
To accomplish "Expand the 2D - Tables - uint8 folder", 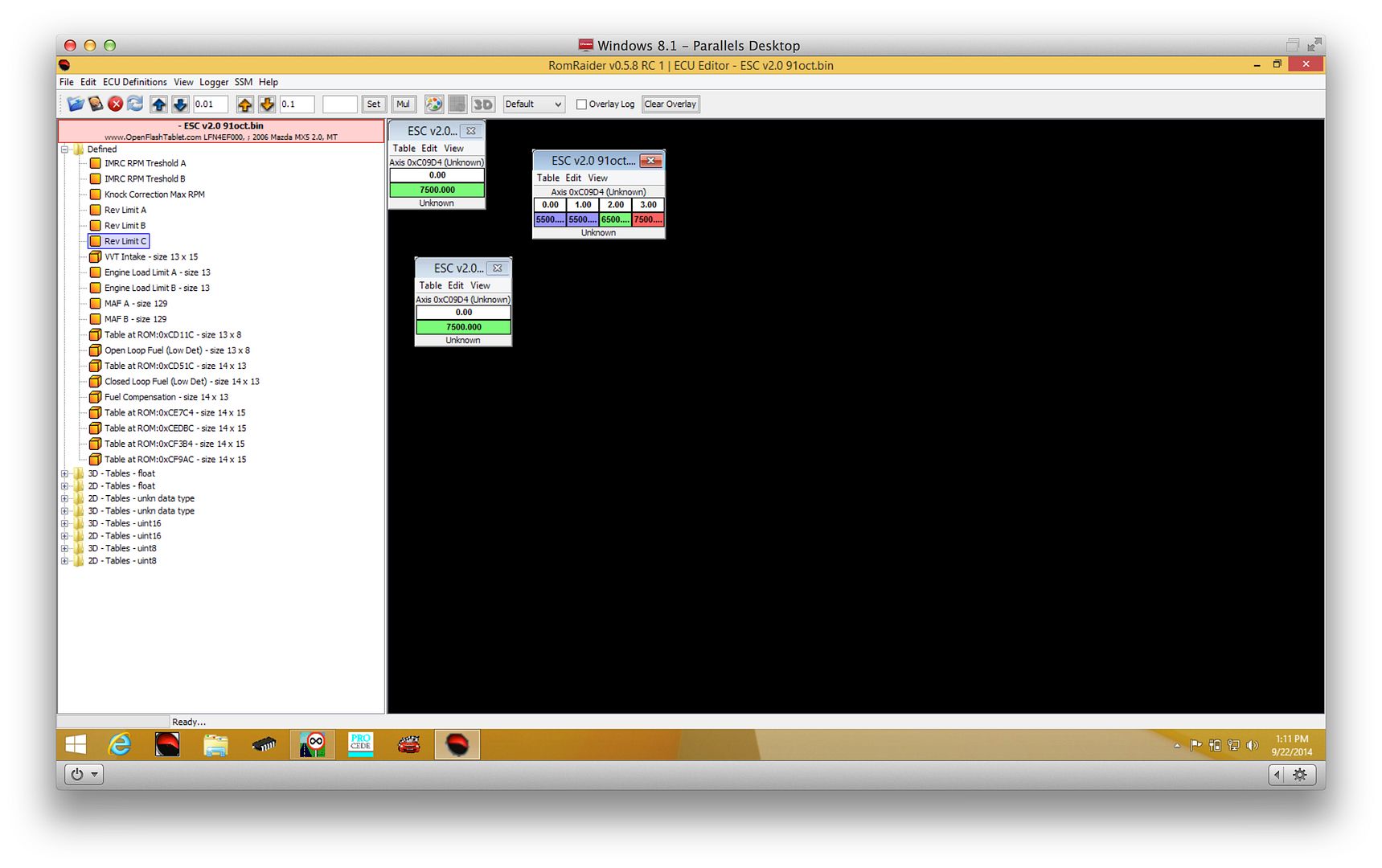I will click(66, 560).
